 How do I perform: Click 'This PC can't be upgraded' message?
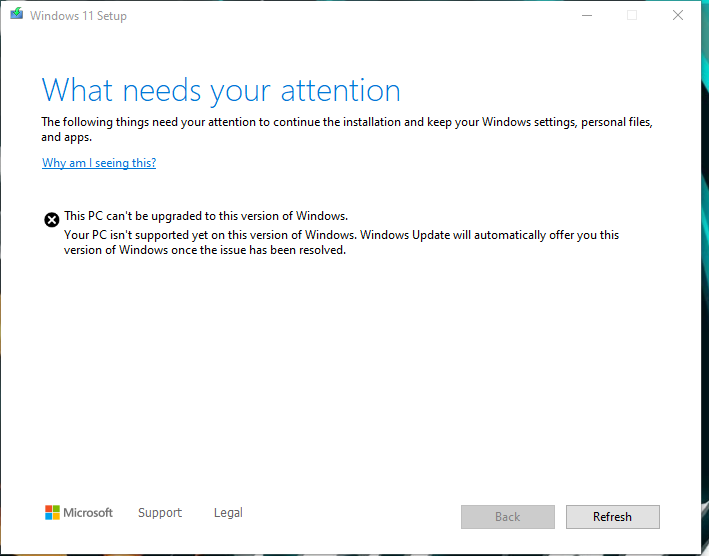[206, 216]
